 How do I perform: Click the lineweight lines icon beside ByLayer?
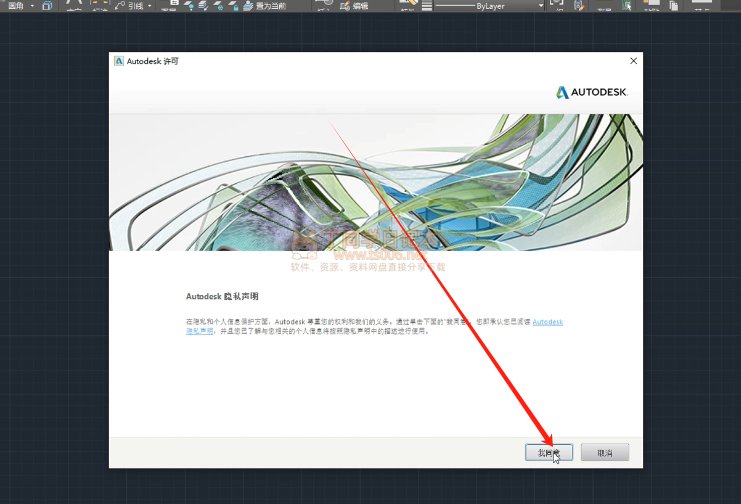tap(427, 6)
